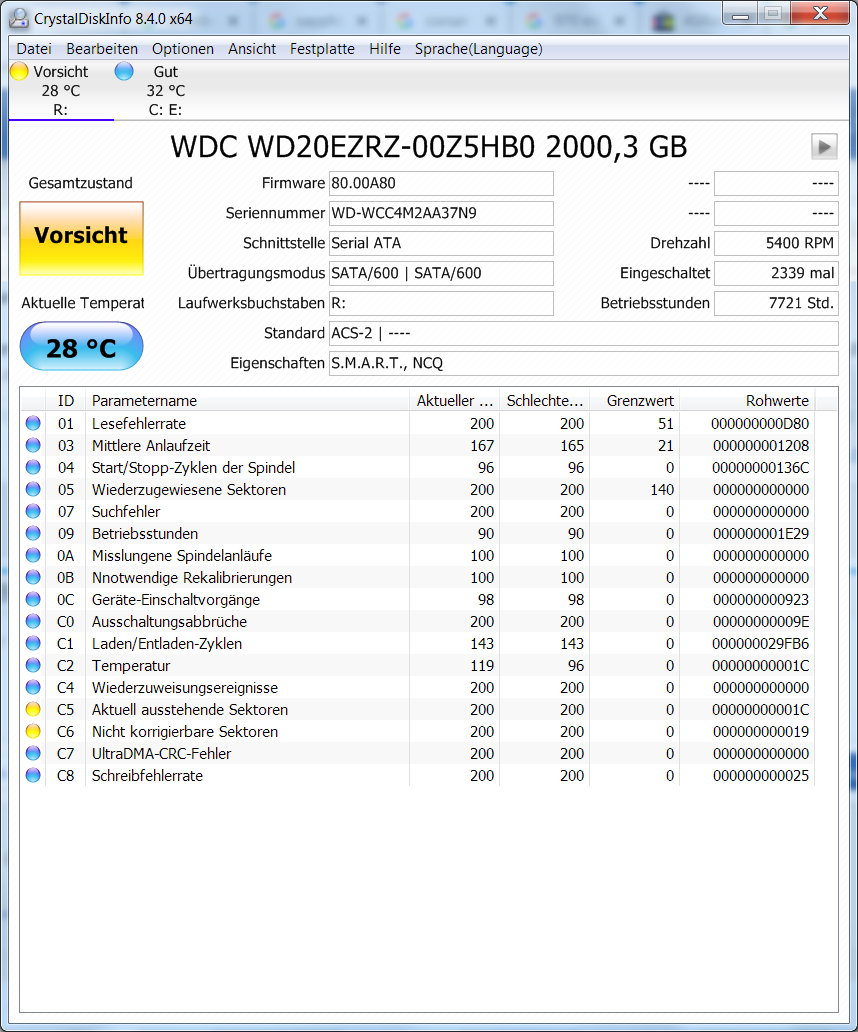The height and width of the screenshot is (1032, 858).
Task: Open the Optionen menu
Action: pyautogui.click(x=183, y=49)
